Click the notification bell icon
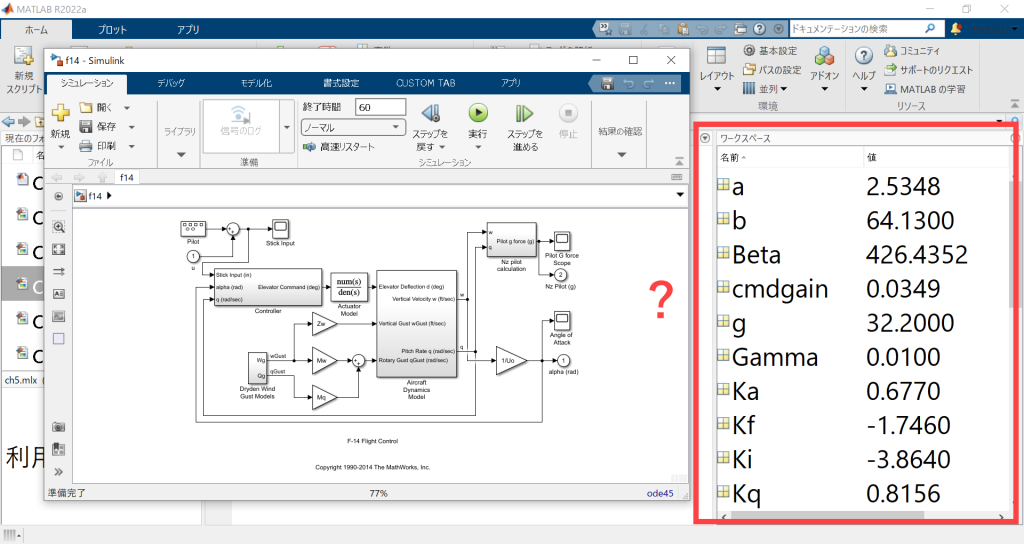 point(956,29)
